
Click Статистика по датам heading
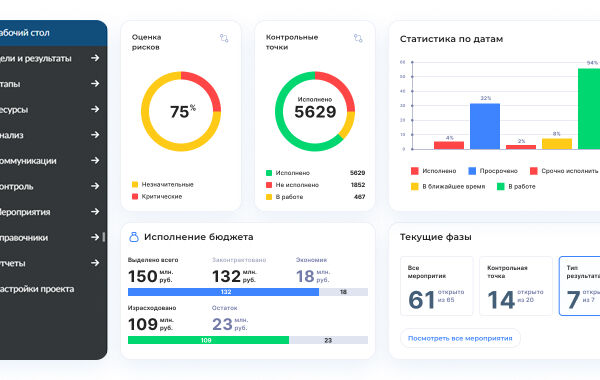coord(451,39)
